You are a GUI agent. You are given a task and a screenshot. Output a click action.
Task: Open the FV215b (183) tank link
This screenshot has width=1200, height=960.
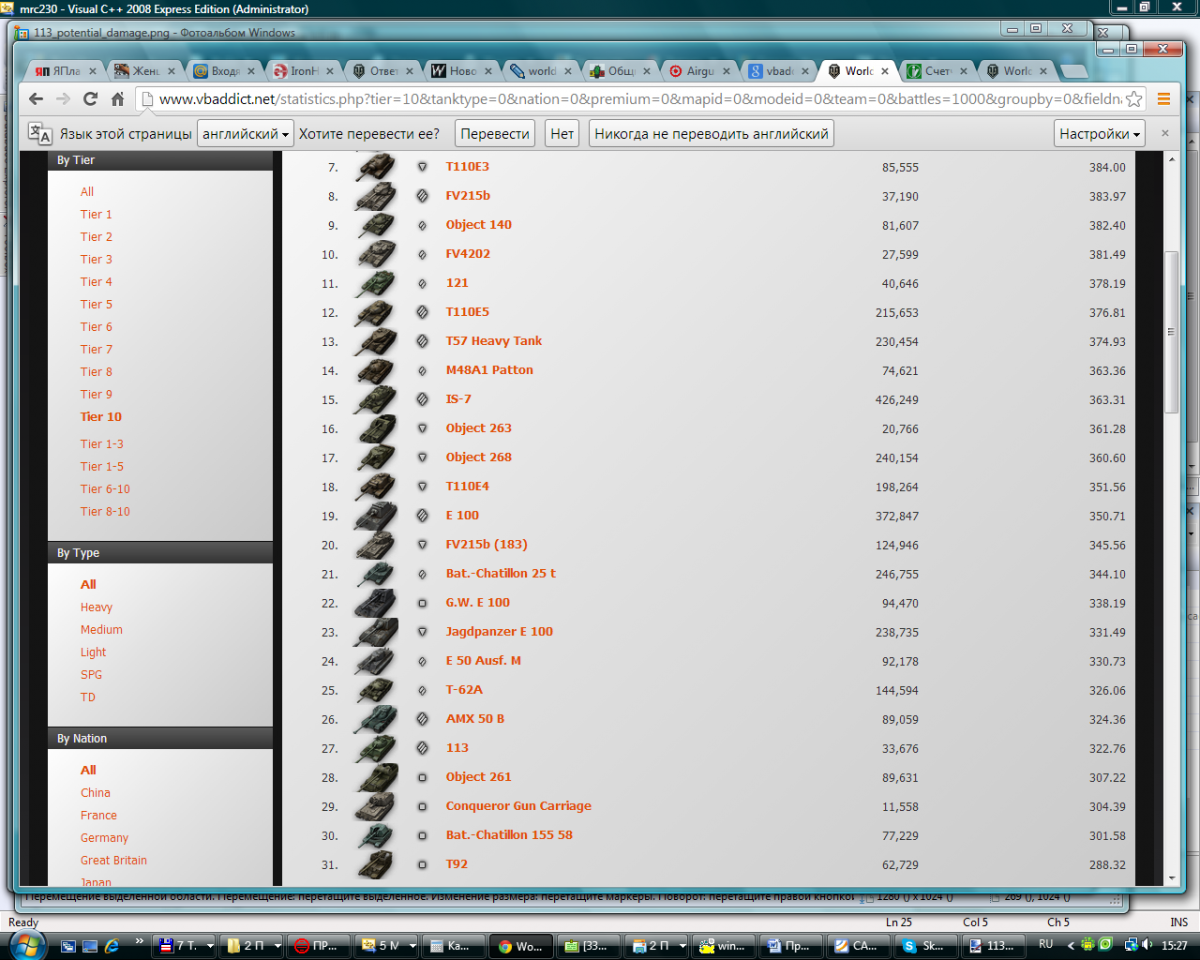click(x=486, y=545)
